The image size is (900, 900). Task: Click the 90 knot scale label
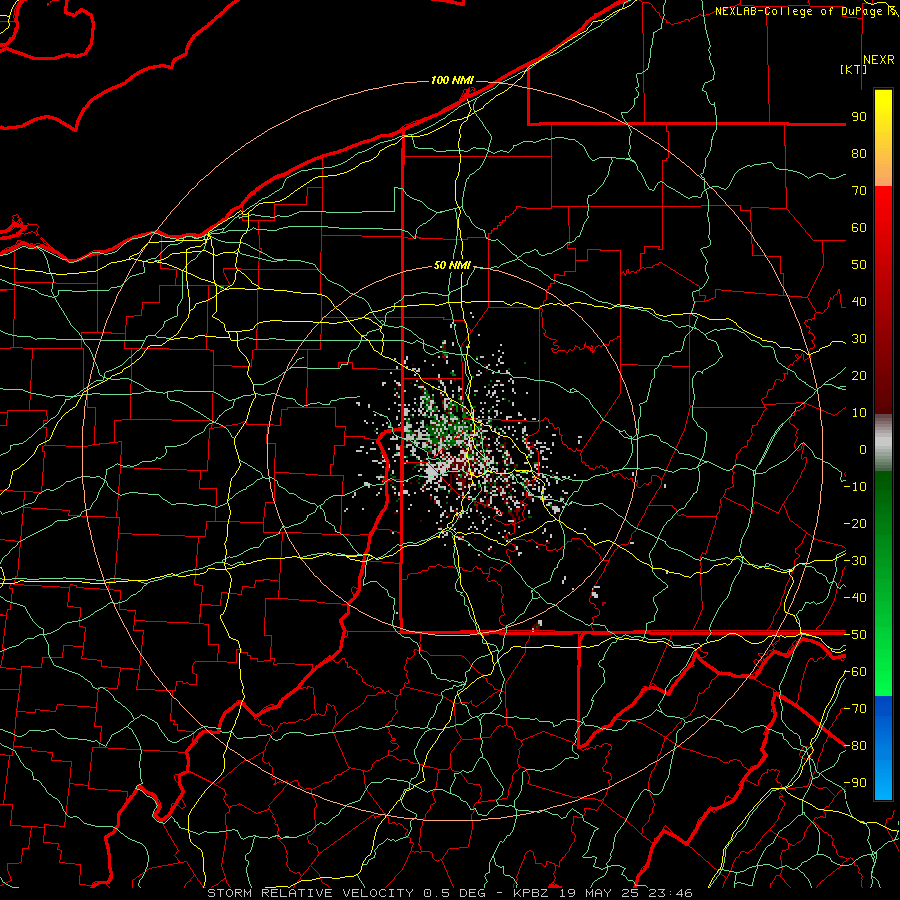click(859, 117)
